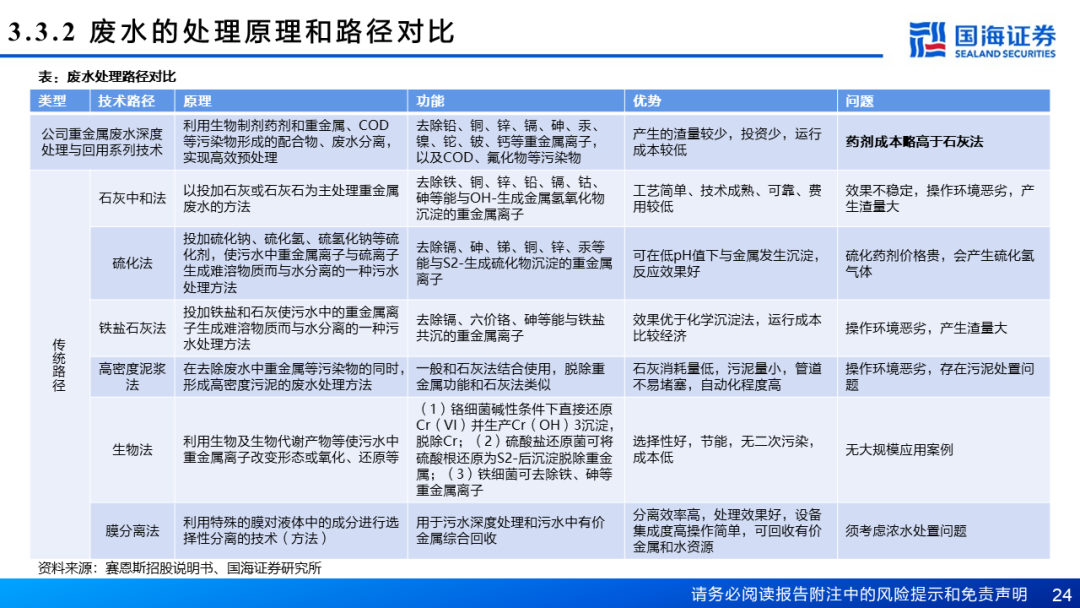Select cell 在去除废水中重金属等污染物的同时
This screenshot has height=608, width=1080.
[293, 377]
